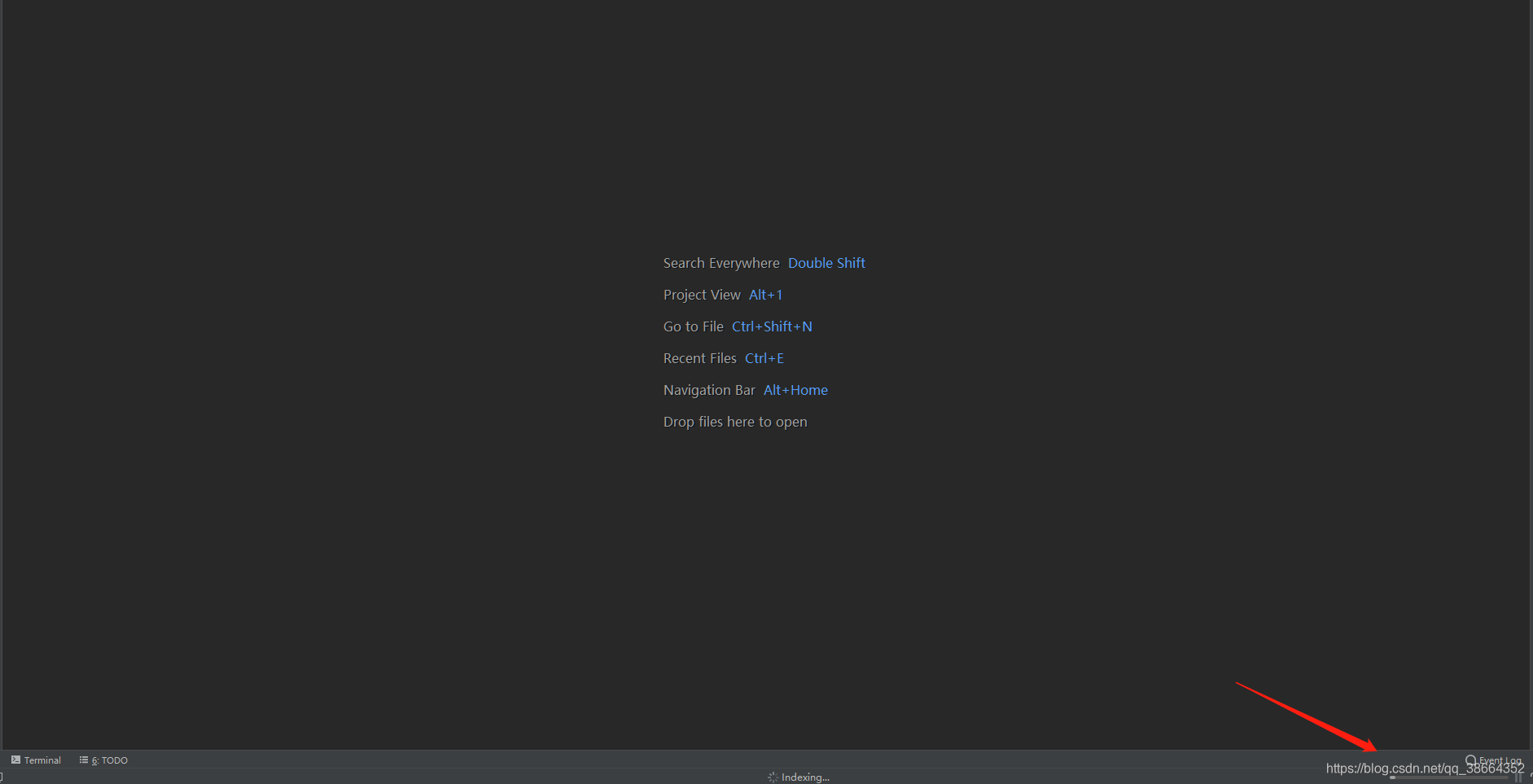Click the Search Everywhere hint text
This screenshot has width=1533, height=784.
coord(721,263)
